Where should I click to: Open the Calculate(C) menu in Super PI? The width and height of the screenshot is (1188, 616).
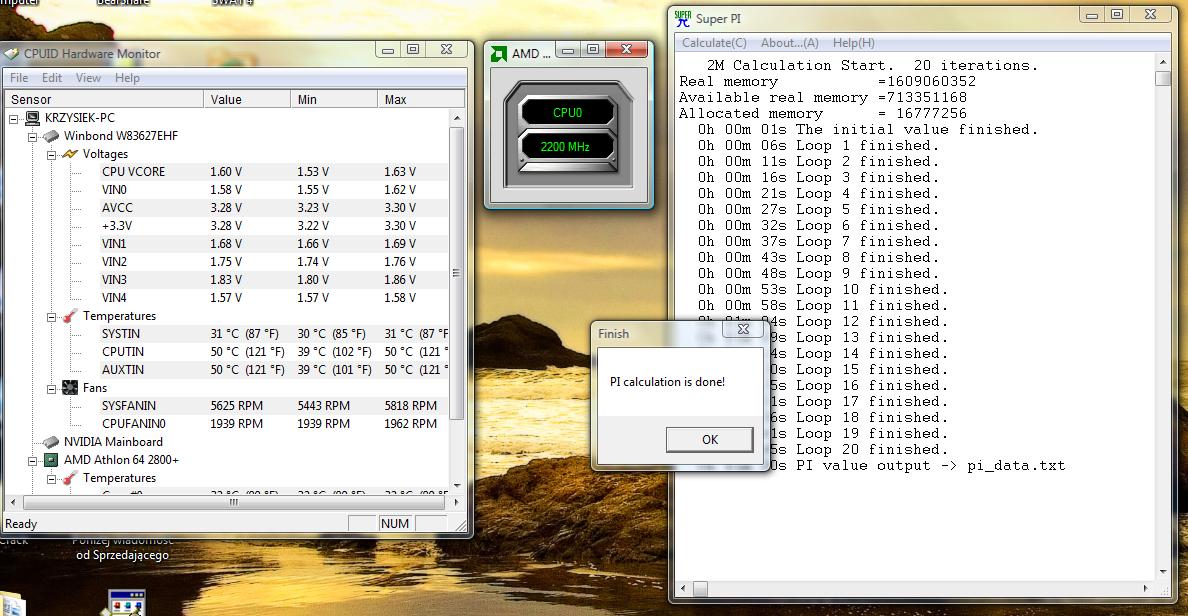(x=714, y=43)
